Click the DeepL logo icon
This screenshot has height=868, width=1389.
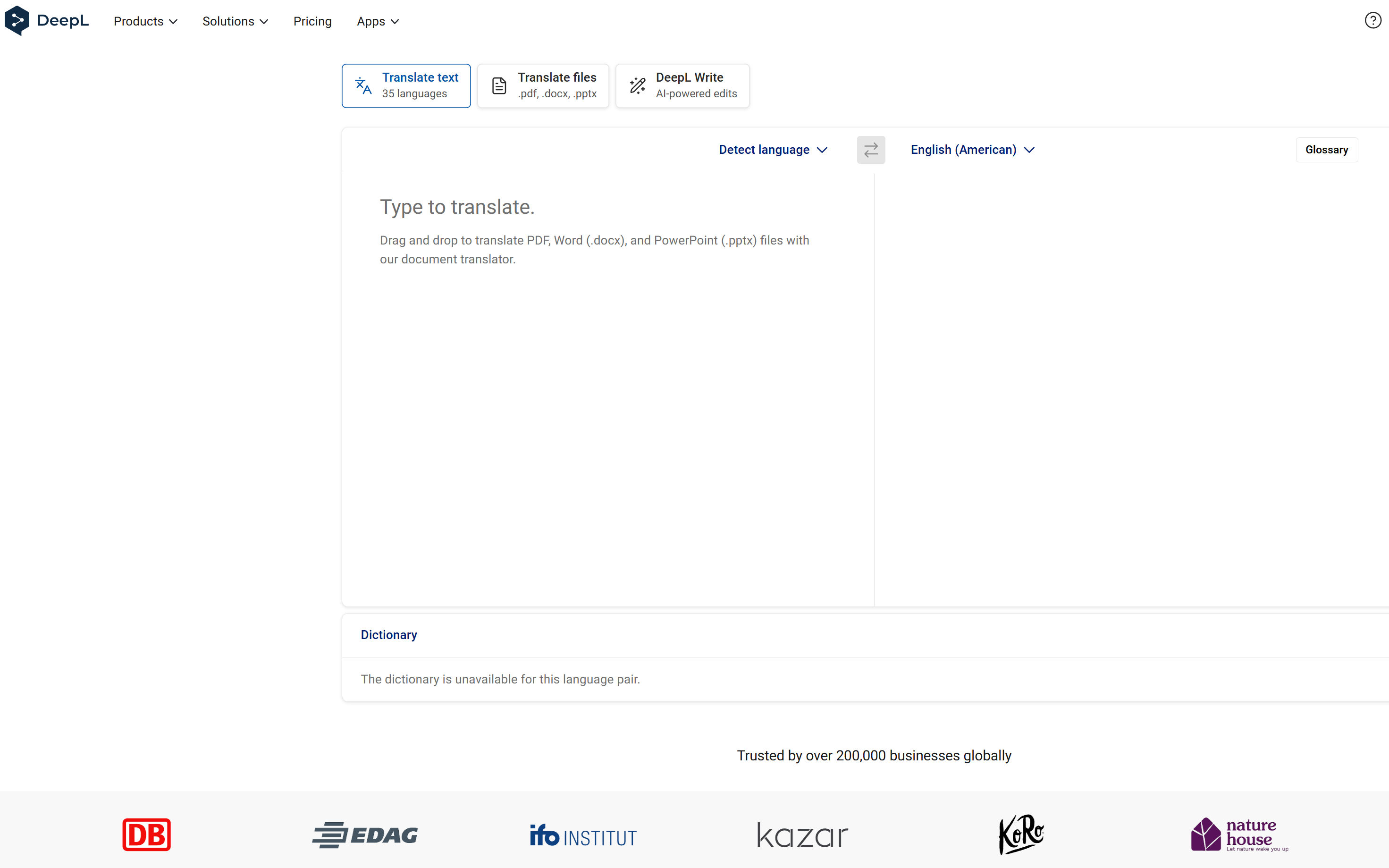pyautogui.click(x=17, y=21)
